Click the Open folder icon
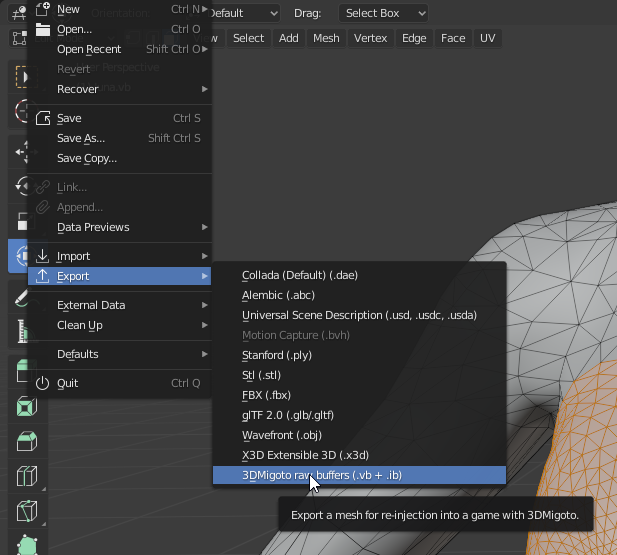This screenshot has height=555, width=617. pyautogui.click(x=42, y=29)
